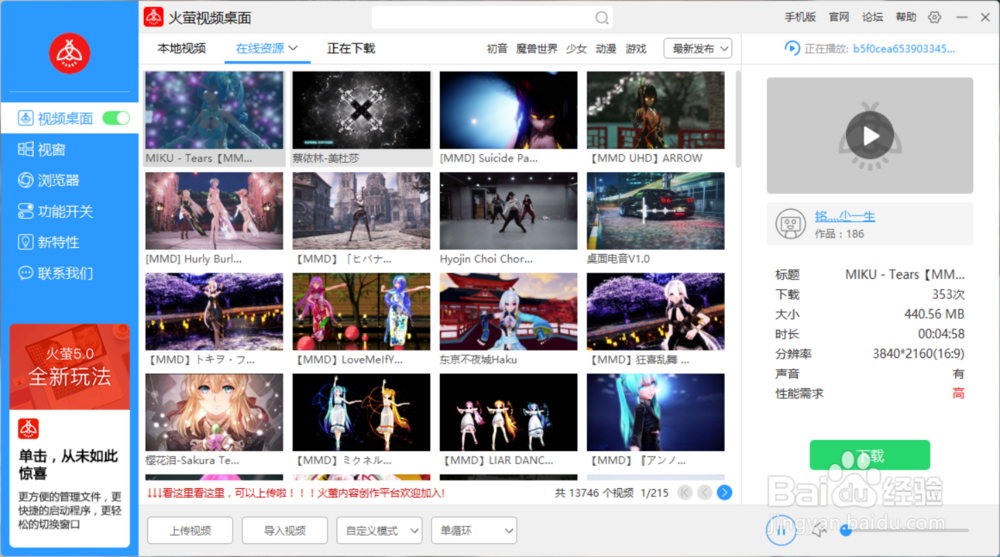Image resolution: width=1000 pixels, height=557 pixels.
Task: Click the author avatar icon
Action: (790, 225)
